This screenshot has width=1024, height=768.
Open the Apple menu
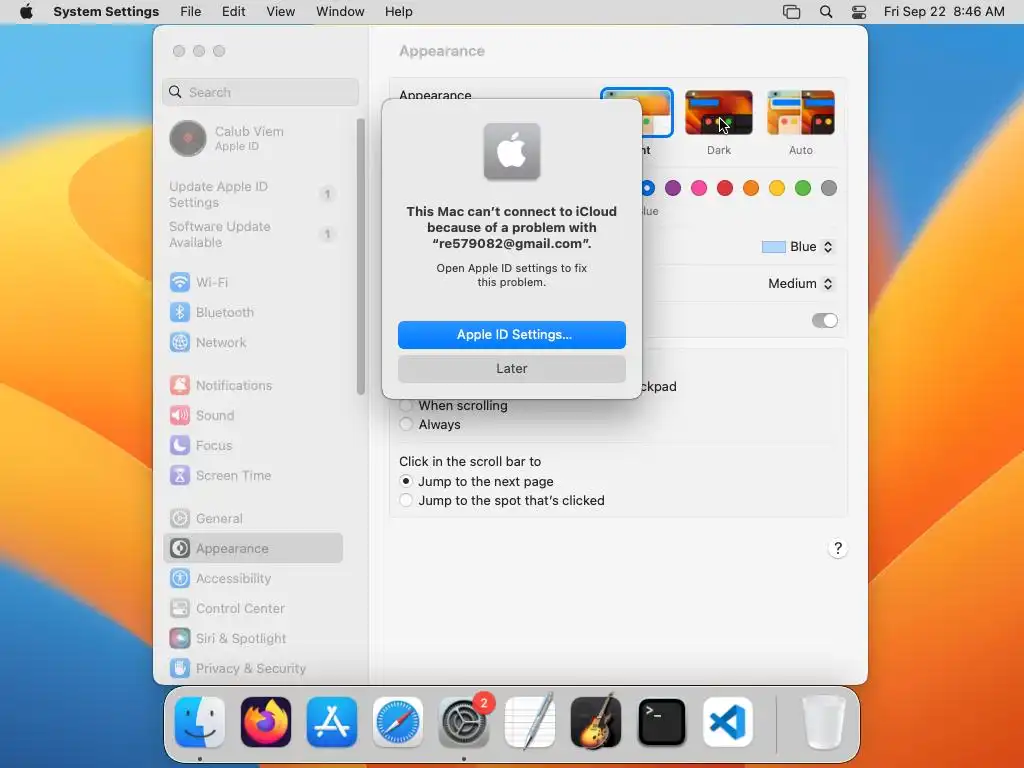tap(26, 11)
